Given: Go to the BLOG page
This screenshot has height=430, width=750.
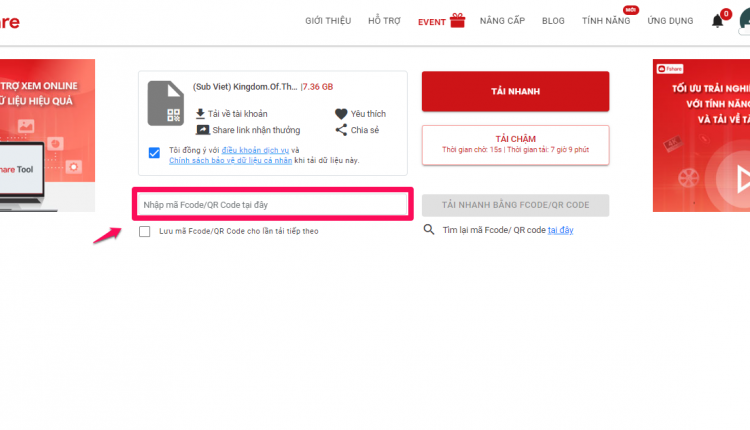Looking at the screenshot, I should point(553,21).
